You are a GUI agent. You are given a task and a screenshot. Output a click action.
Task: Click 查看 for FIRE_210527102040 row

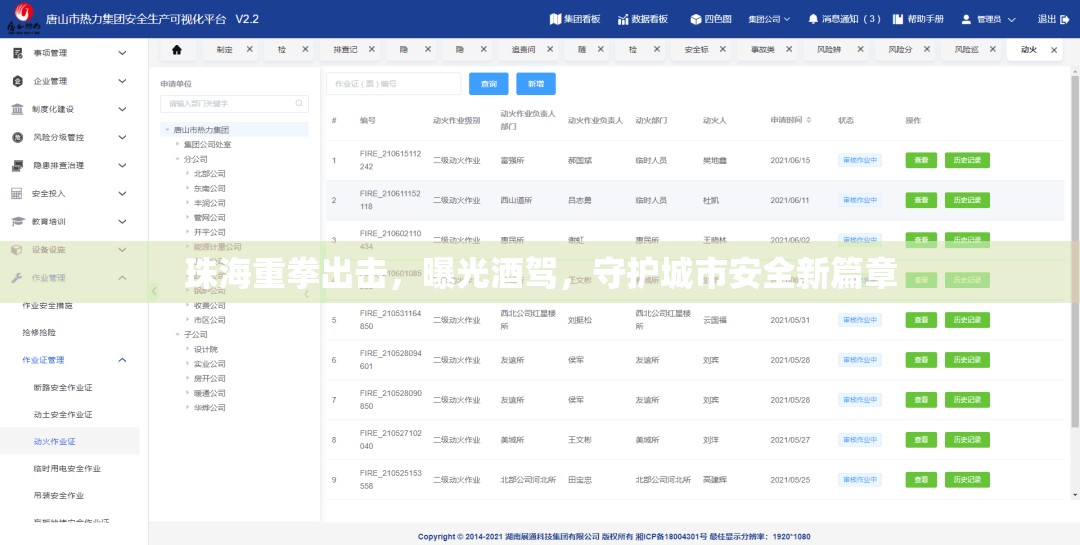(921, 440)
